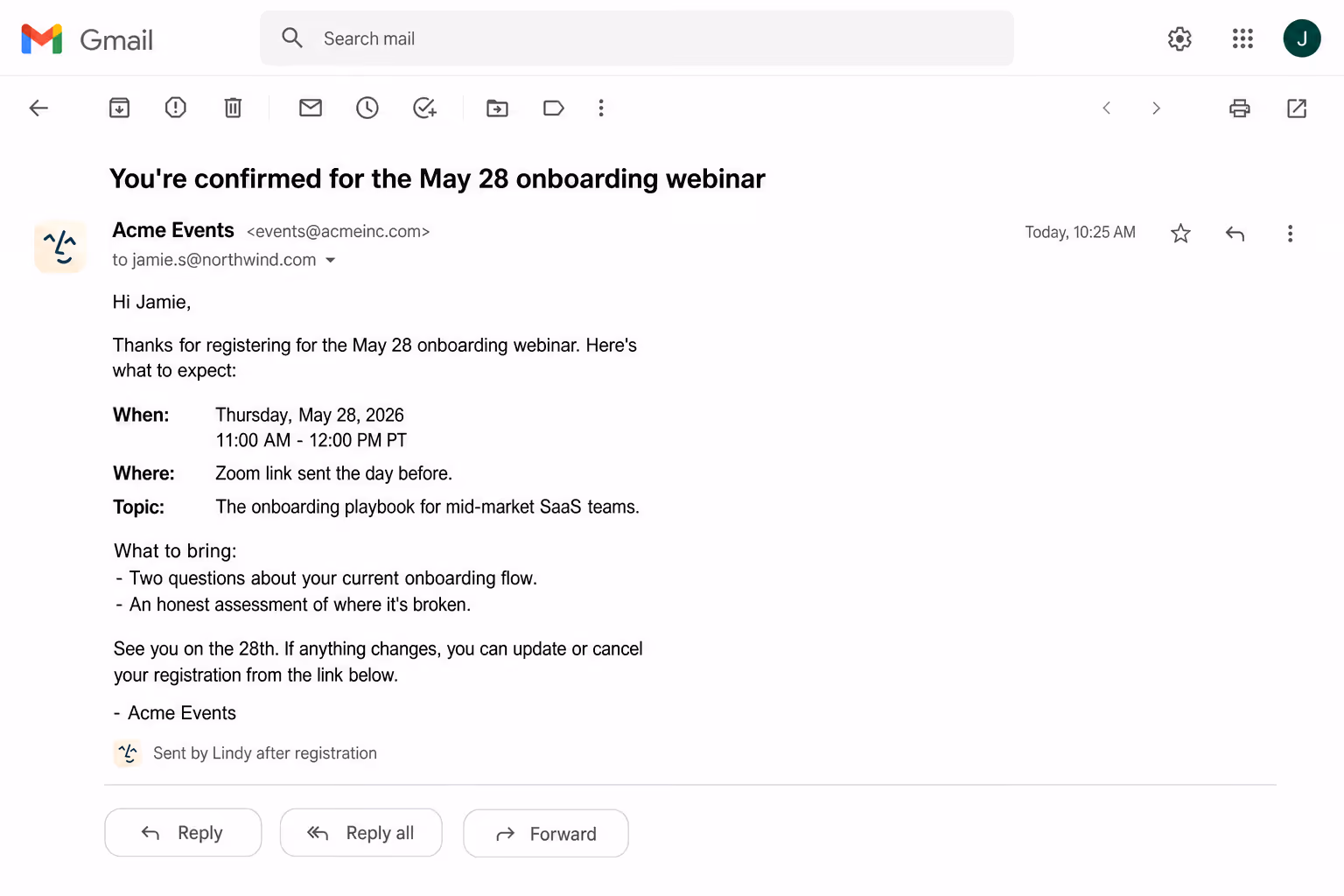Open the message's three-dot More menu
The width and height of the screenshot is (1344, 896).
(x=1290, y=233)
